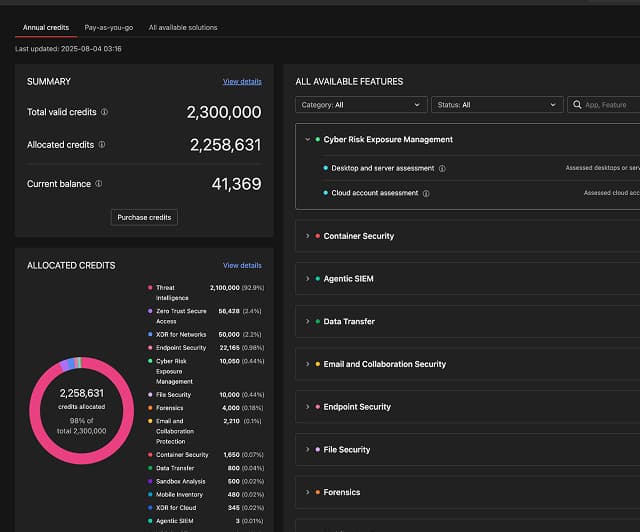
Task: Open View details link in Allocated Credits panel
Action: pos(242,265)
